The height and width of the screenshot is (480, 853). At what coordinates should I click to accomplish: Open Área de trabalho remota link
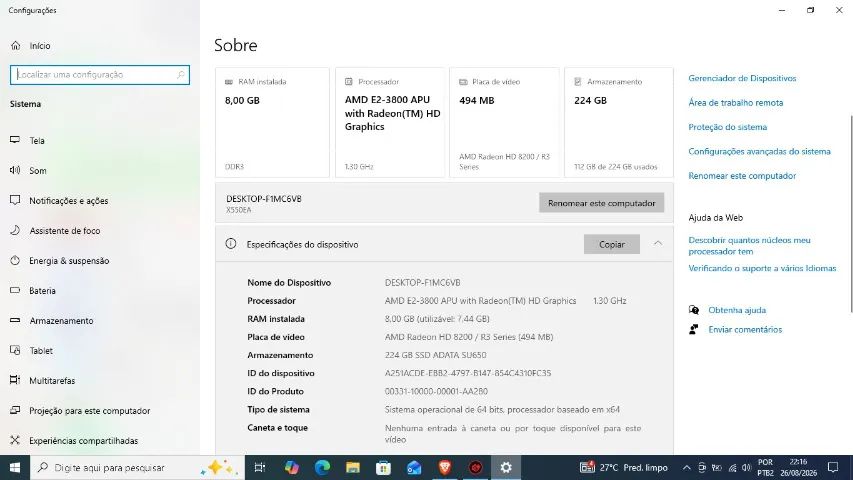point(735,103)
